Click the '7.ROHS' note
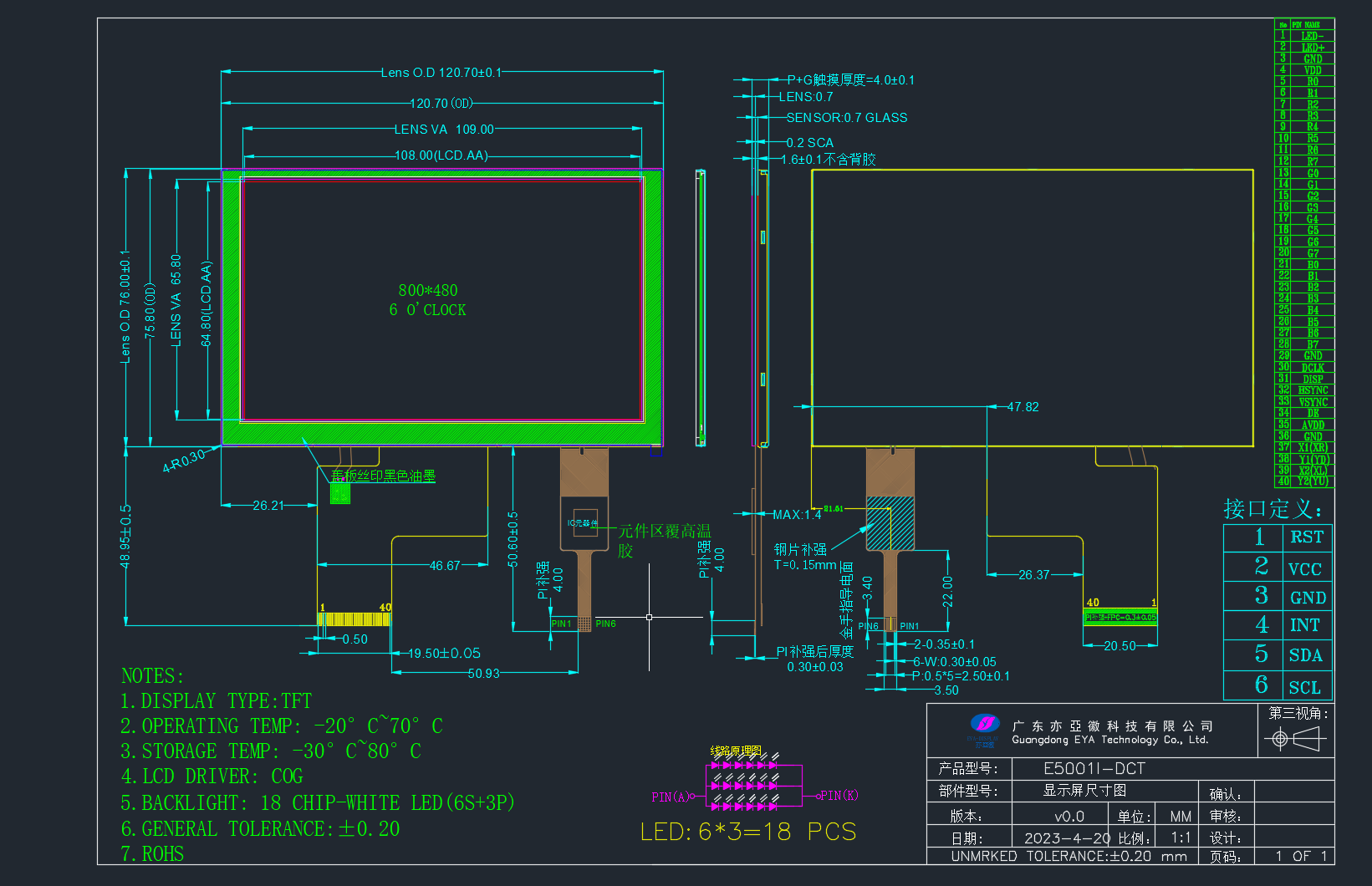Image resolution: width=1372 pixels, height=886 pixels. click(152, 854)
